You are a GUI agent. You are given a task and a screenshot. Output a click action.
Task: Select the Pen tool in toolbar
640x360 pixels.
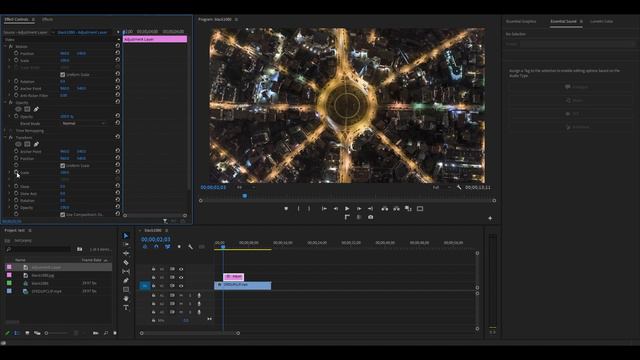(x=126, y=280)
